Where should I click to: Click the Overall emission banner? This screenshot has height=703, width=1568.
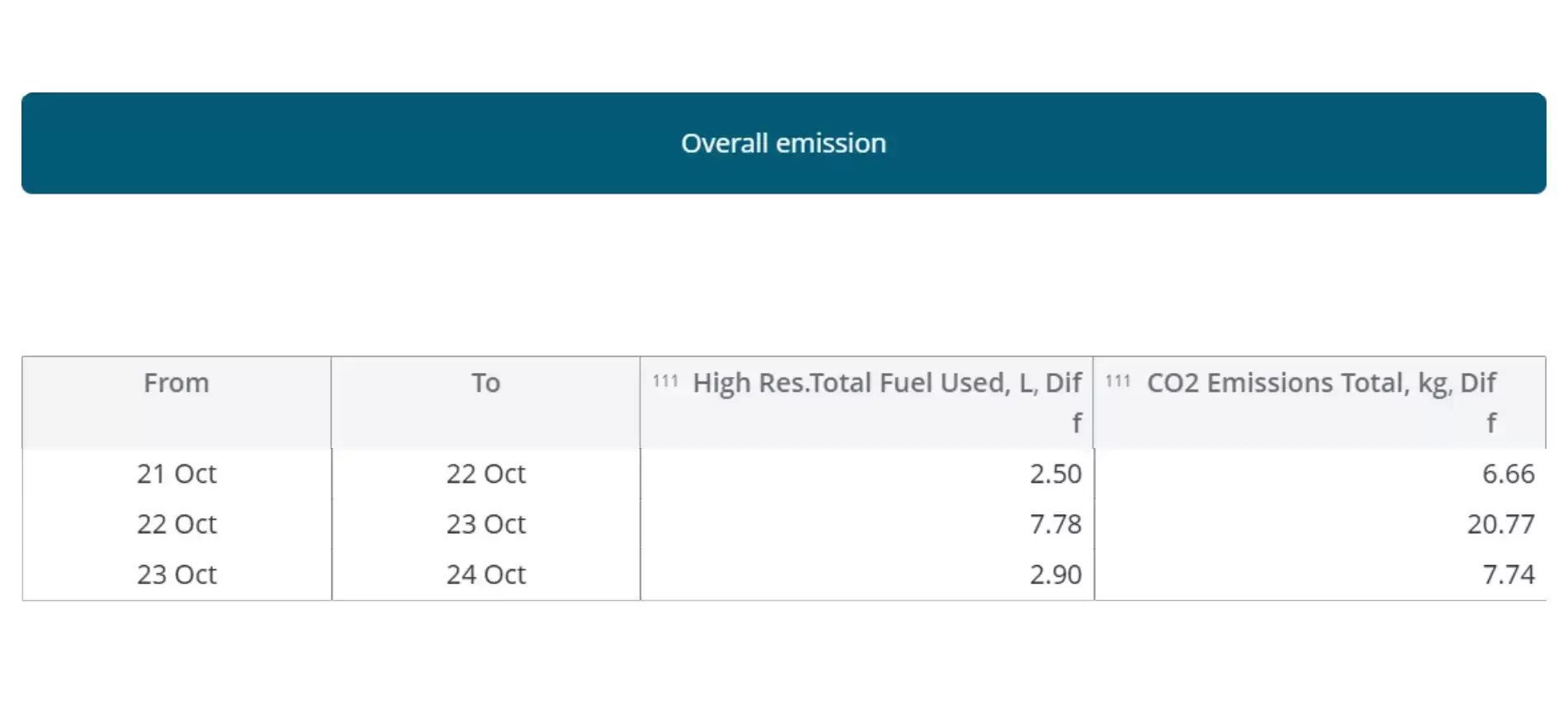tap(783, 144)
